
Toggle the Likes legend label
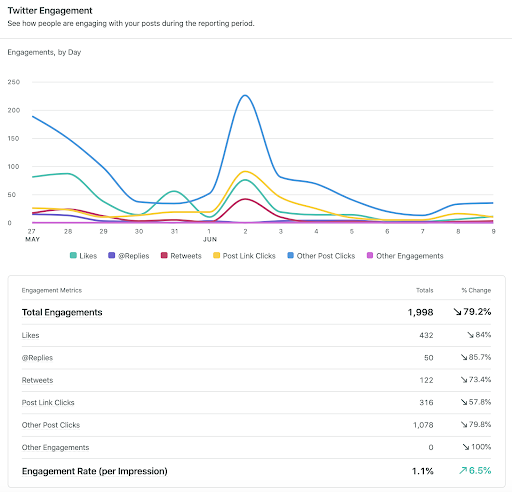coord(88,256)
